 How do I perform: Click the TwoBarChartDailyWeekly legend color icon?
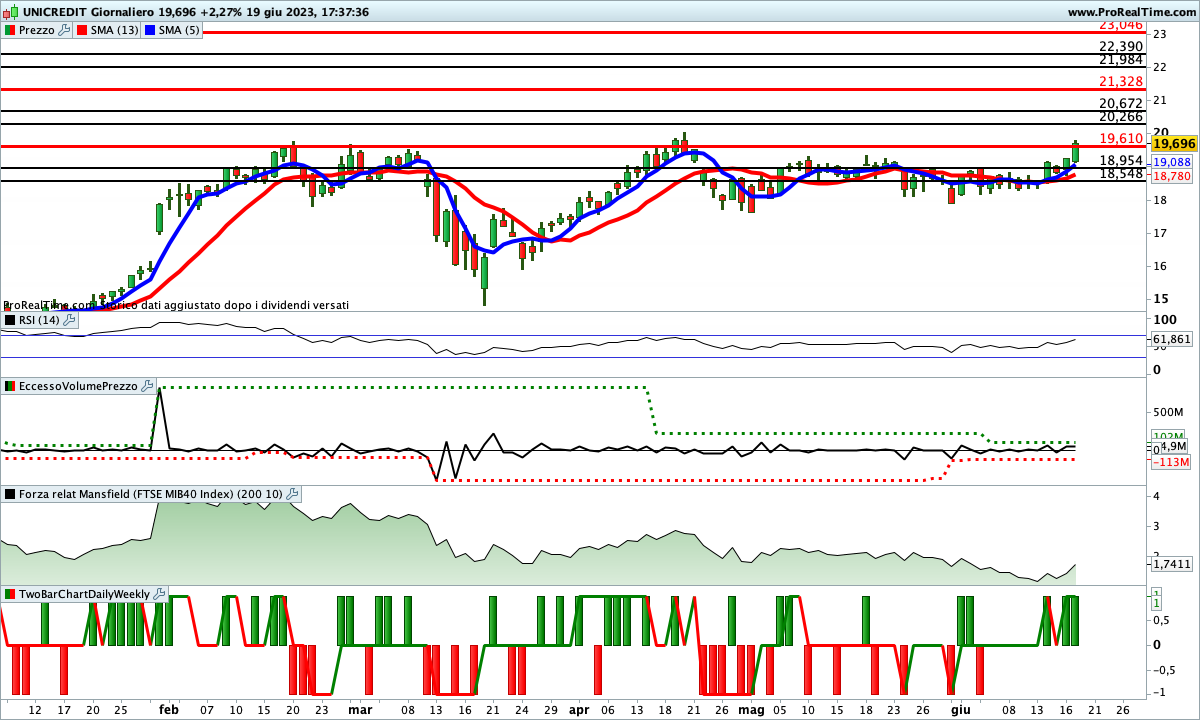point(10,594)
